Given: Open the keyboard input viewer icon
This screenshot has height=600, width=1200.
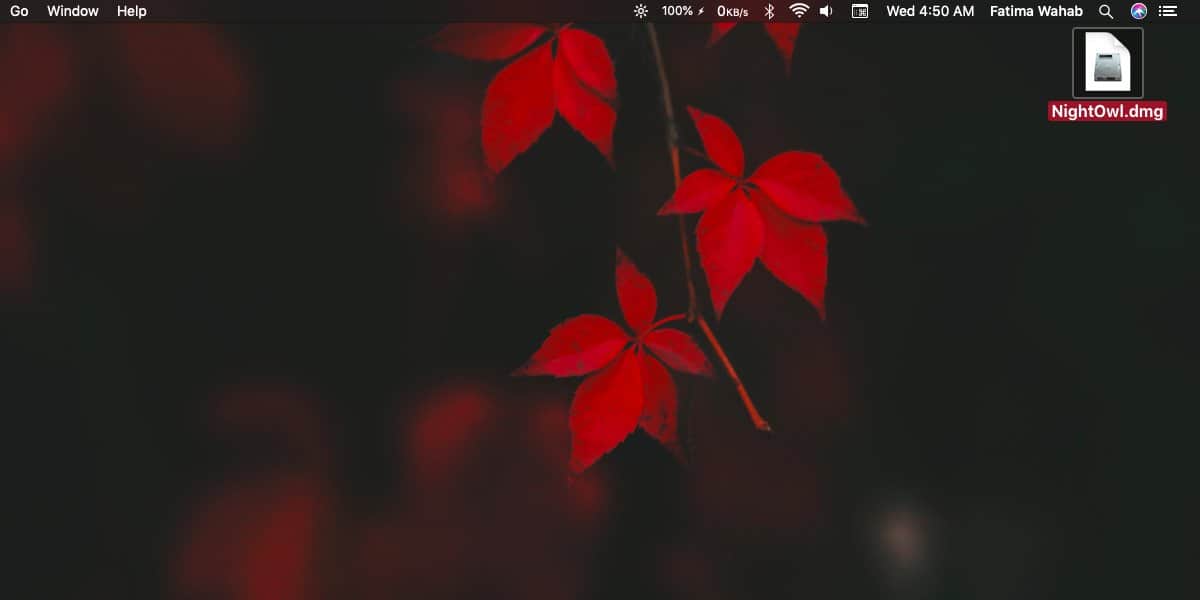Looking at the screenshot, I should click(x=860, y=11).
